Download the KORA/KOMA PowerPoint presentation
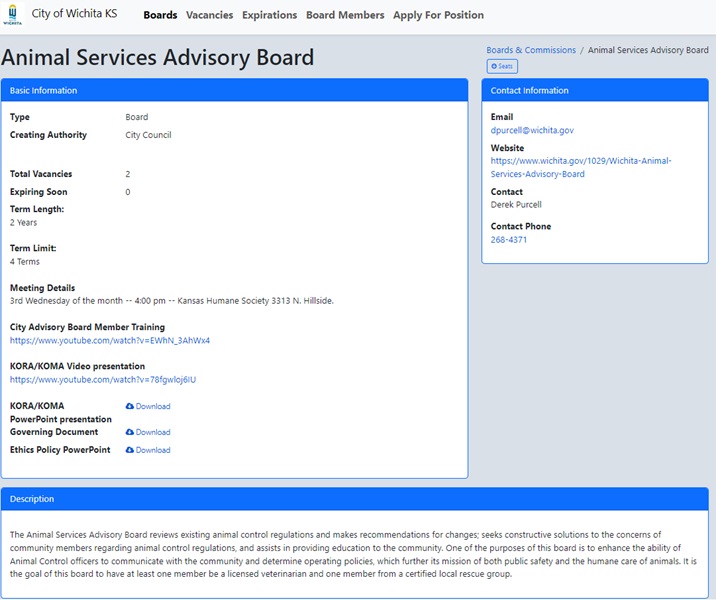The height and width of the screenshot is (600, 716). coord(148,406)
